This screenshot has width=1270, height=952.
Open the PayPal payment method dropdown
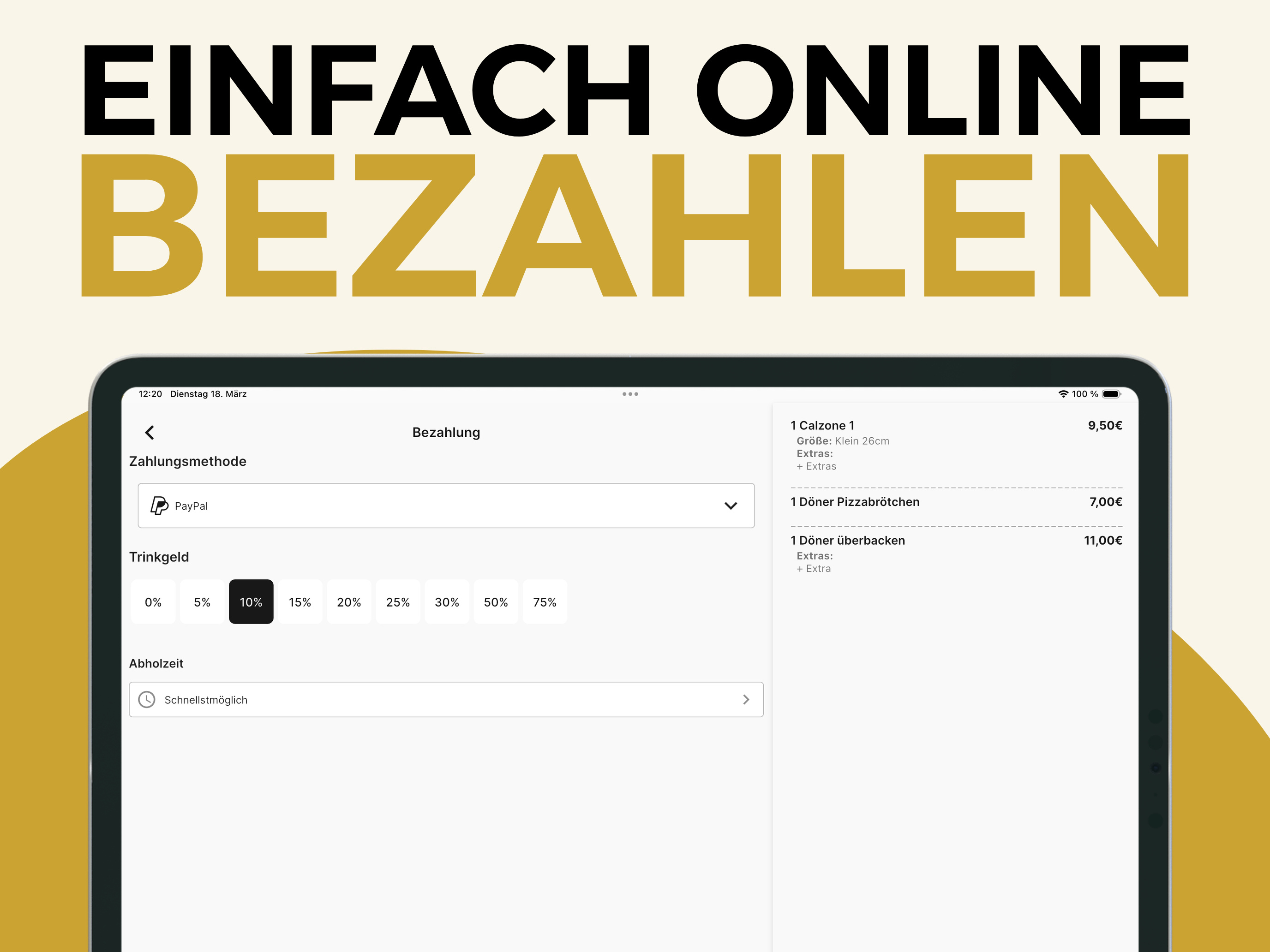(x=446, y=506)
